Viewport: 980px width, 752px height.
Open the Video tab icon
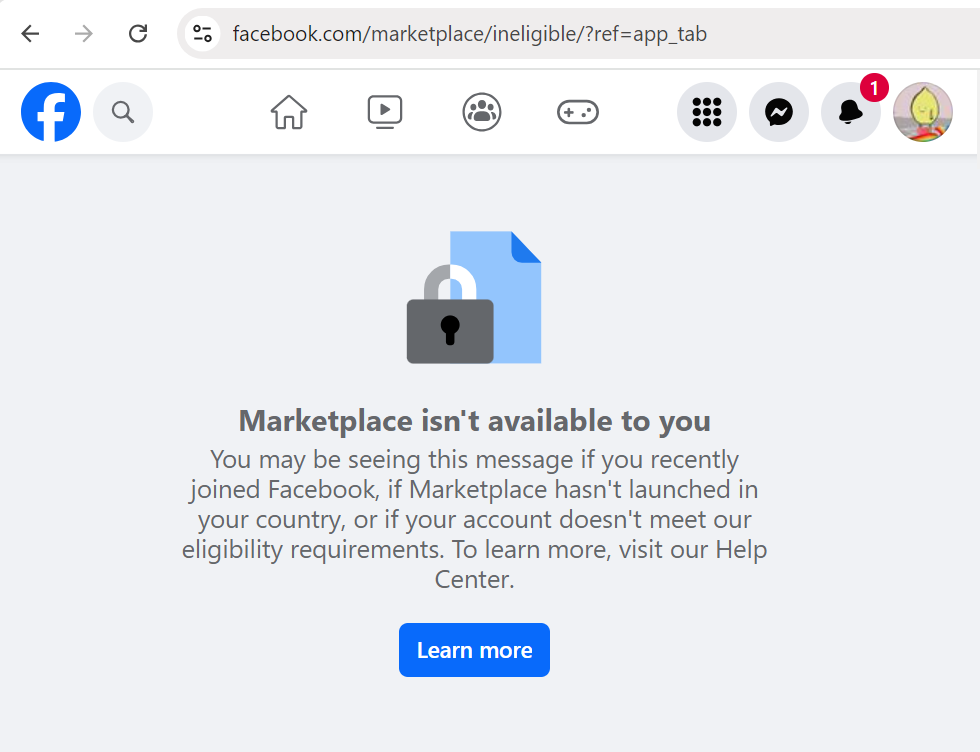click(x=385, y=112)
